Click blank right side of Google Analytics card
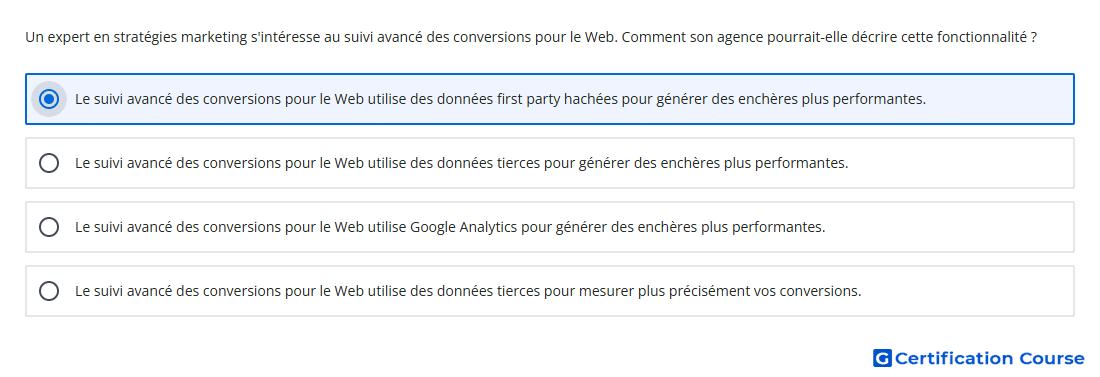The image size is (1100, 377). 951,227
